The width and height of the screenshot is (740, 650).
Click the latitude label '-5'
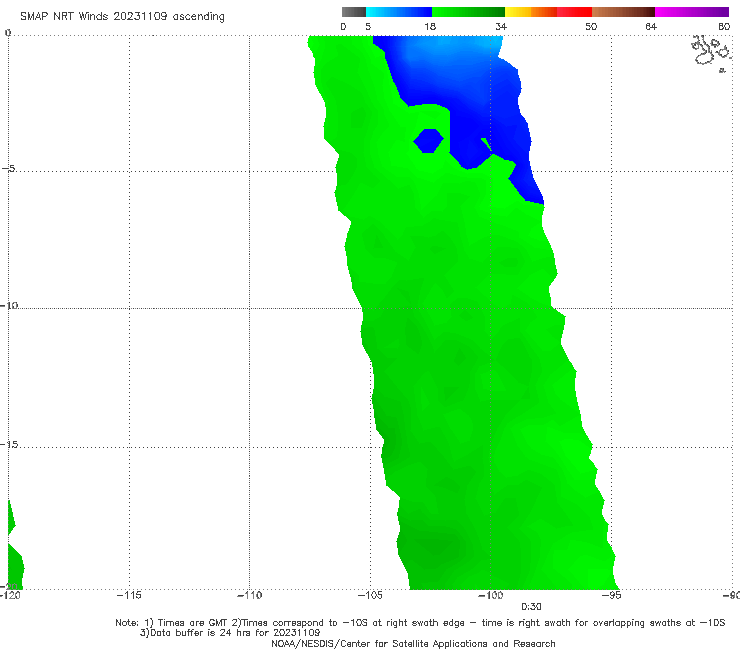[9, 168]
